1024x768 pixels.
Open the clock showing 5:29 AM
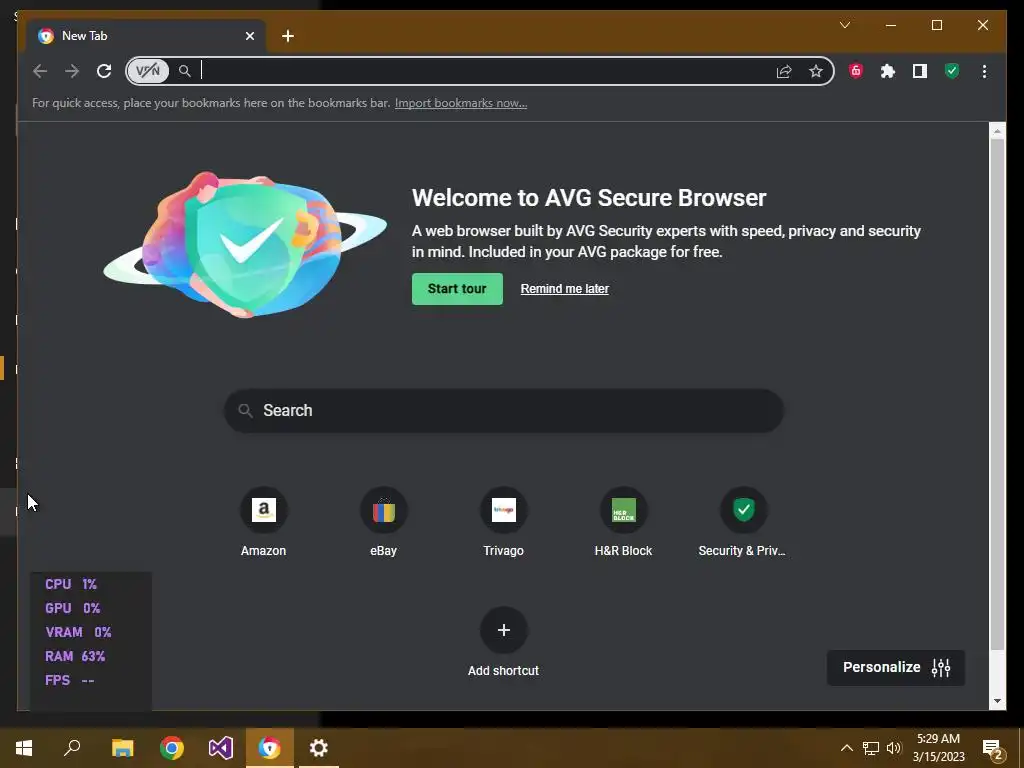point(938,748)
